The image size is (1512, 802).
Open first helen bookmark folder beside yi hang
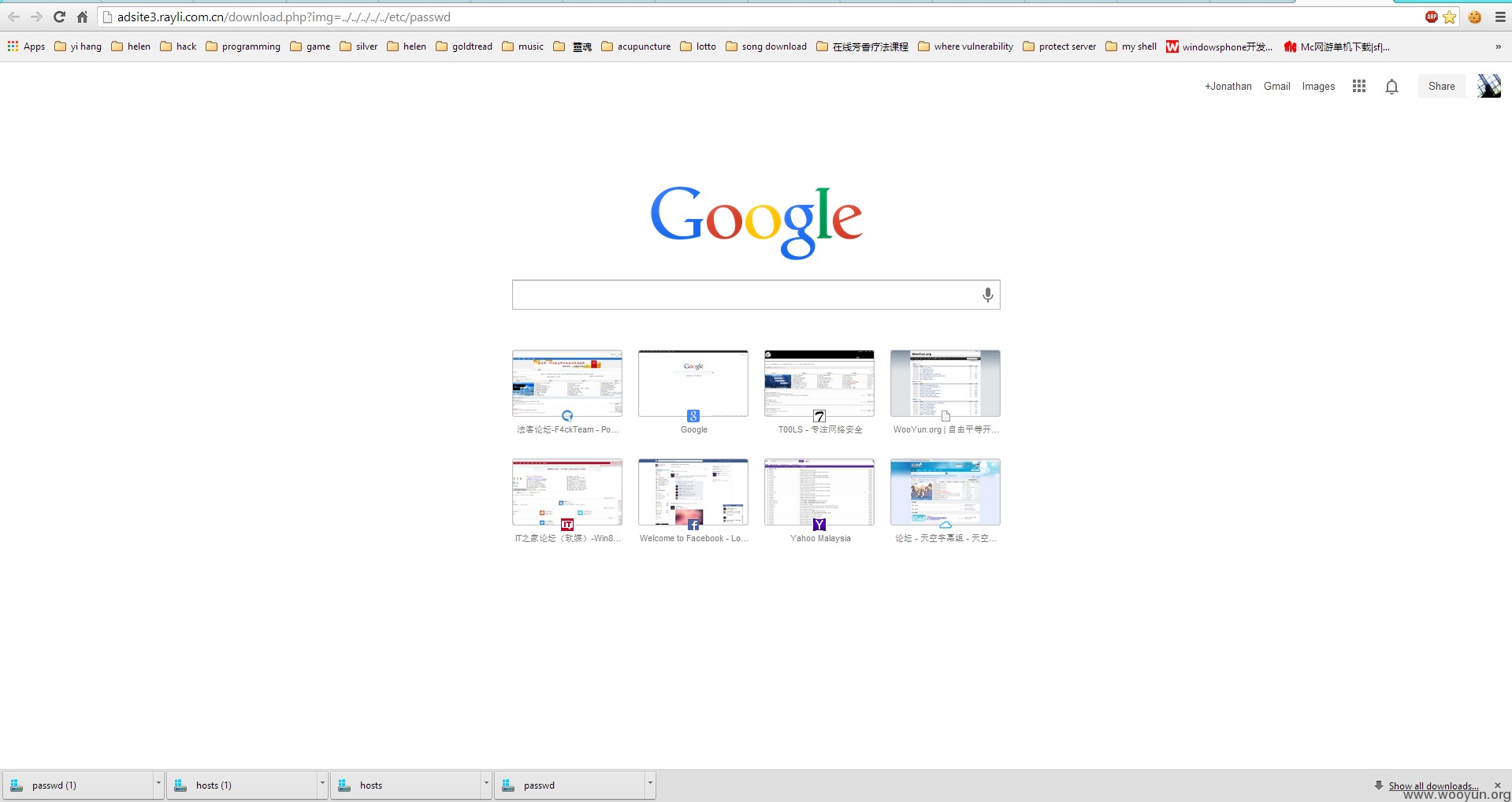click(131, 46)
